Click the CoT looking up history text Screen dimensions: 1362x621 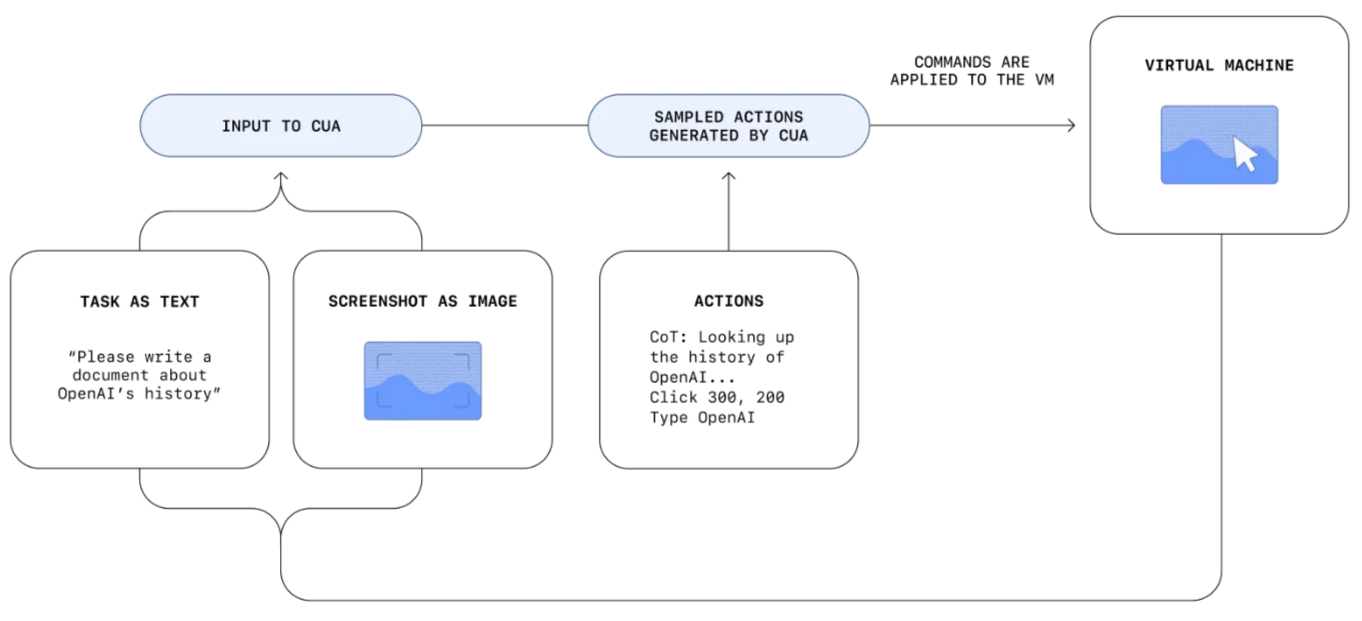pos(722,357)
